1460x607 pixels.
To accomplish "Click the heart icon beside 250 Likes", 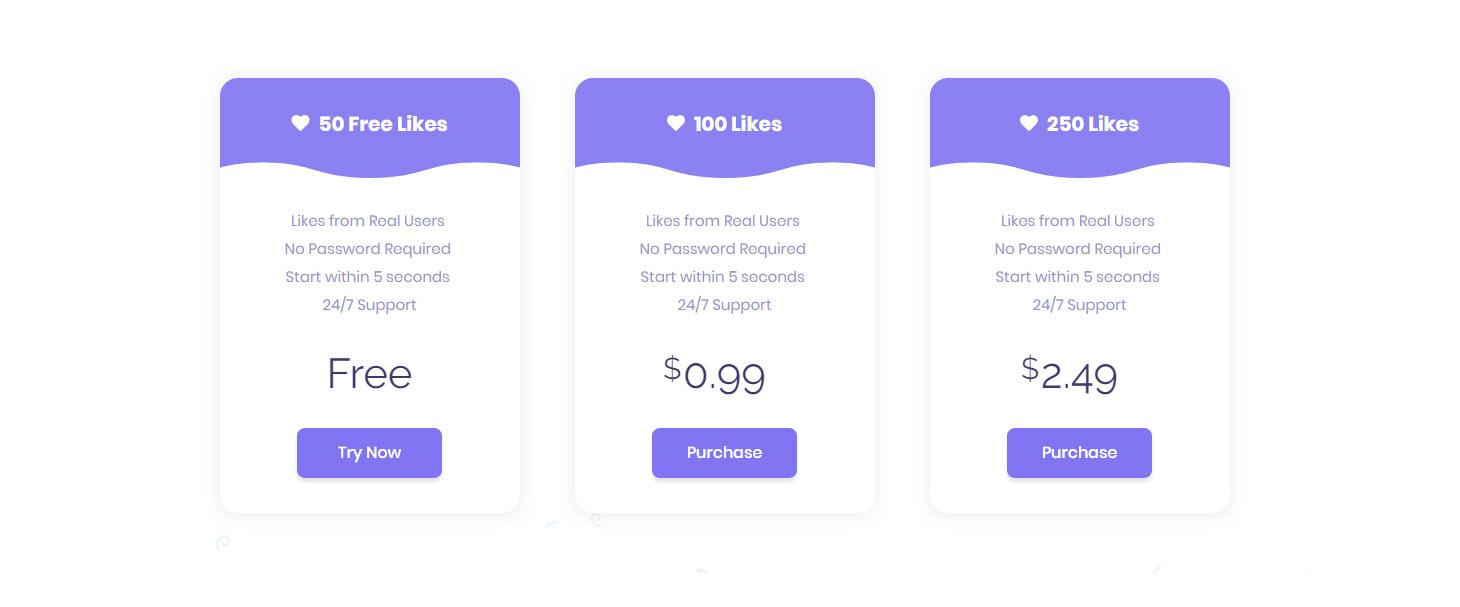I will (x=1029, y=123).
